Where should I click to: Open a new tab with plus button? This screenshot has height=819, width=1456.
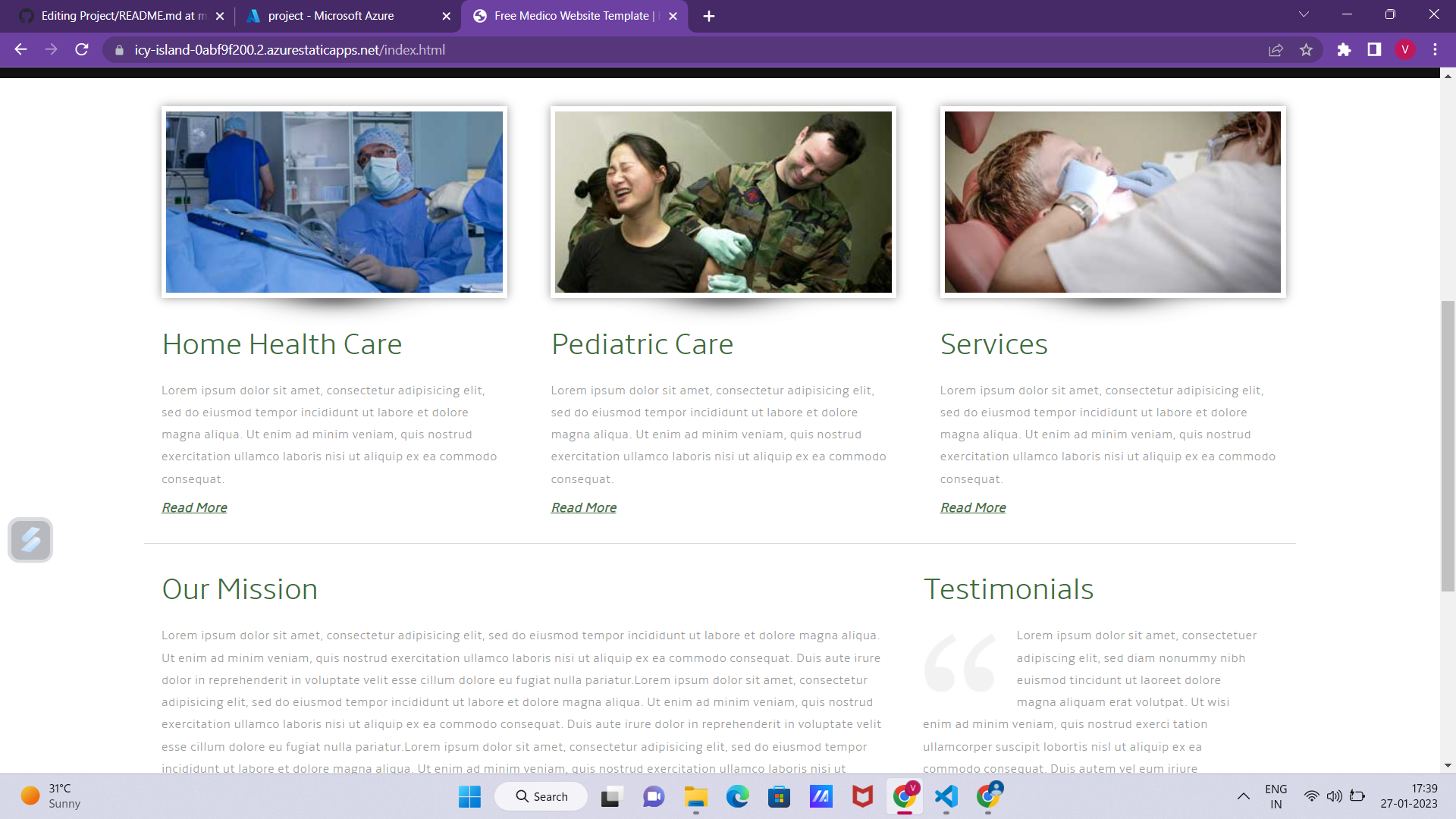coord(708,16)
